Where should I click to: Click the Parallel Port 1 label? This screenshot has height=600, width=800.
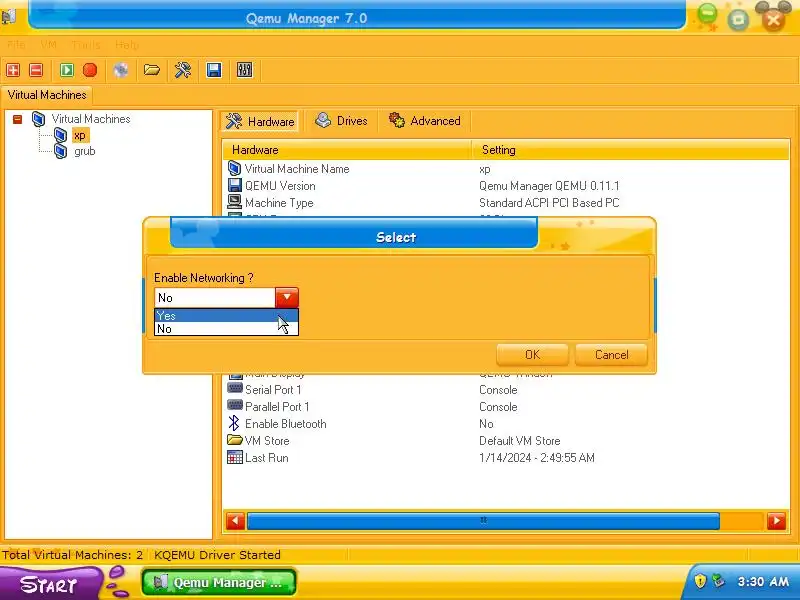pyautogui.click(x=277, y=407)
